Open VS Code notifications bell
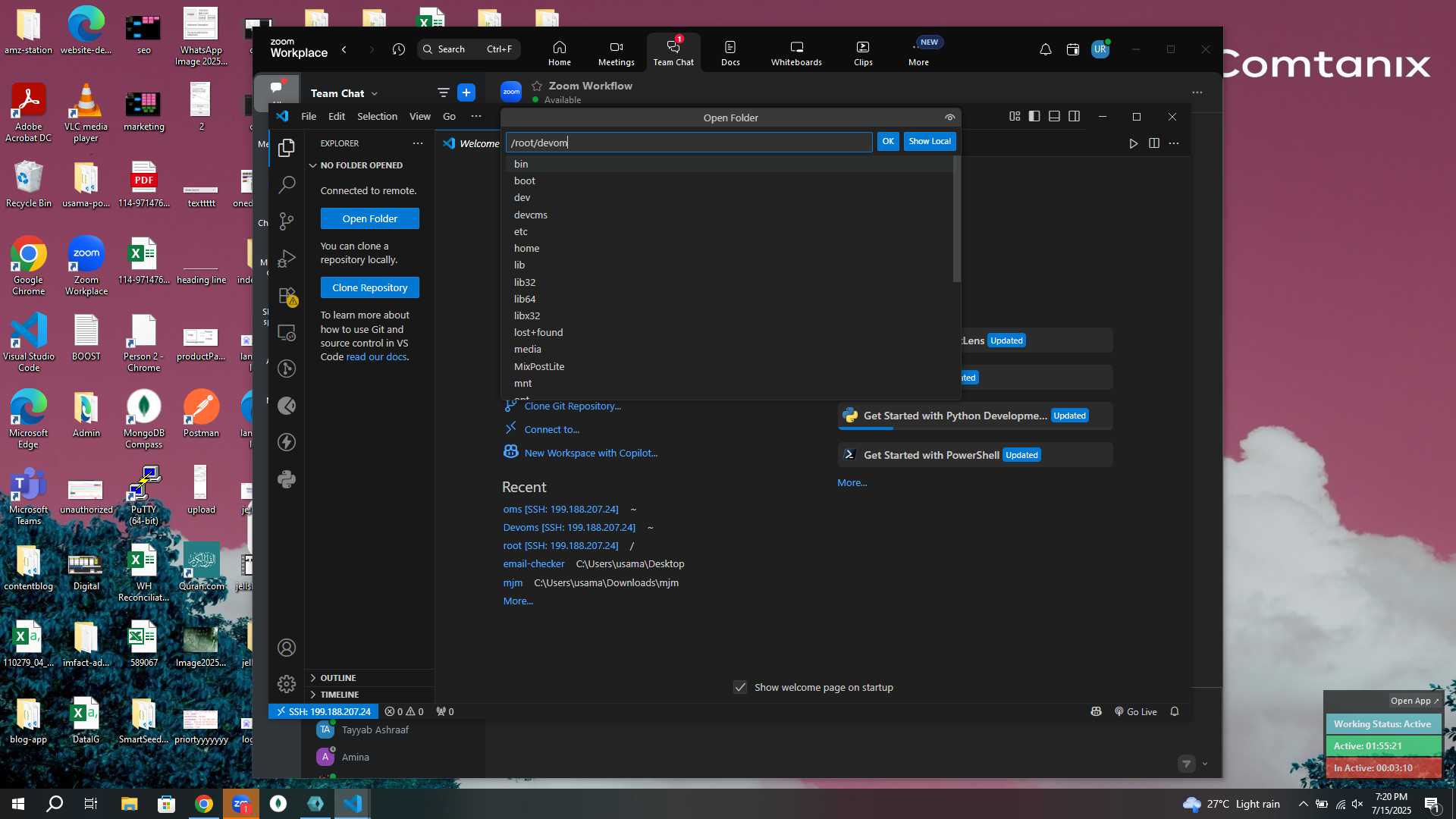Viewport: 1456px width, 819px height. 1175,711
